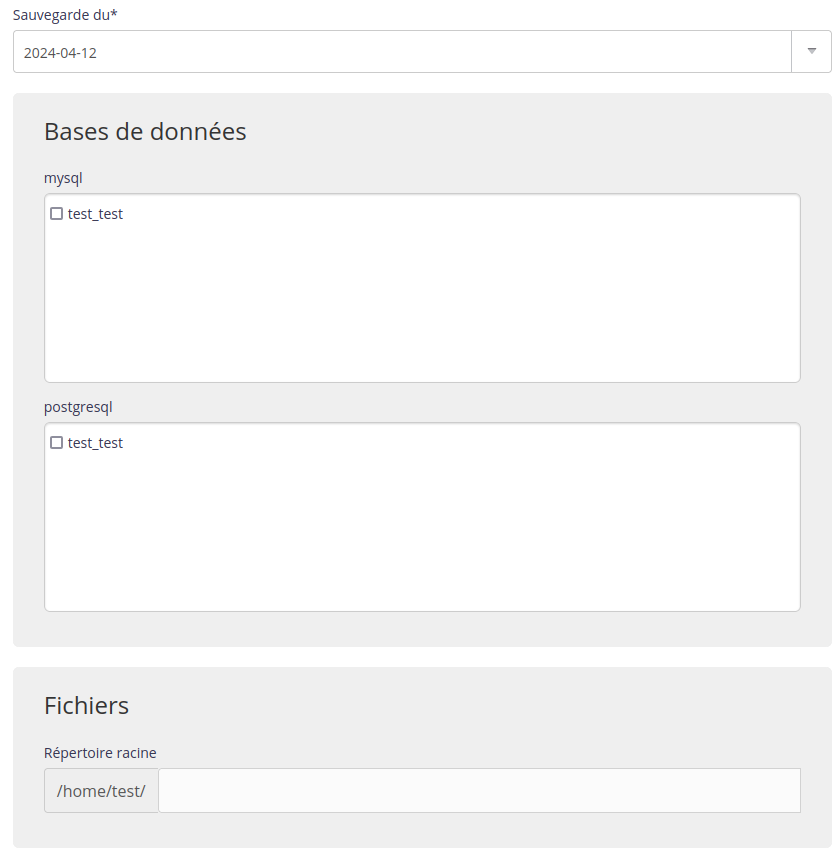
Task: Click the Répertoire racine input field
Action: [480, 790]
